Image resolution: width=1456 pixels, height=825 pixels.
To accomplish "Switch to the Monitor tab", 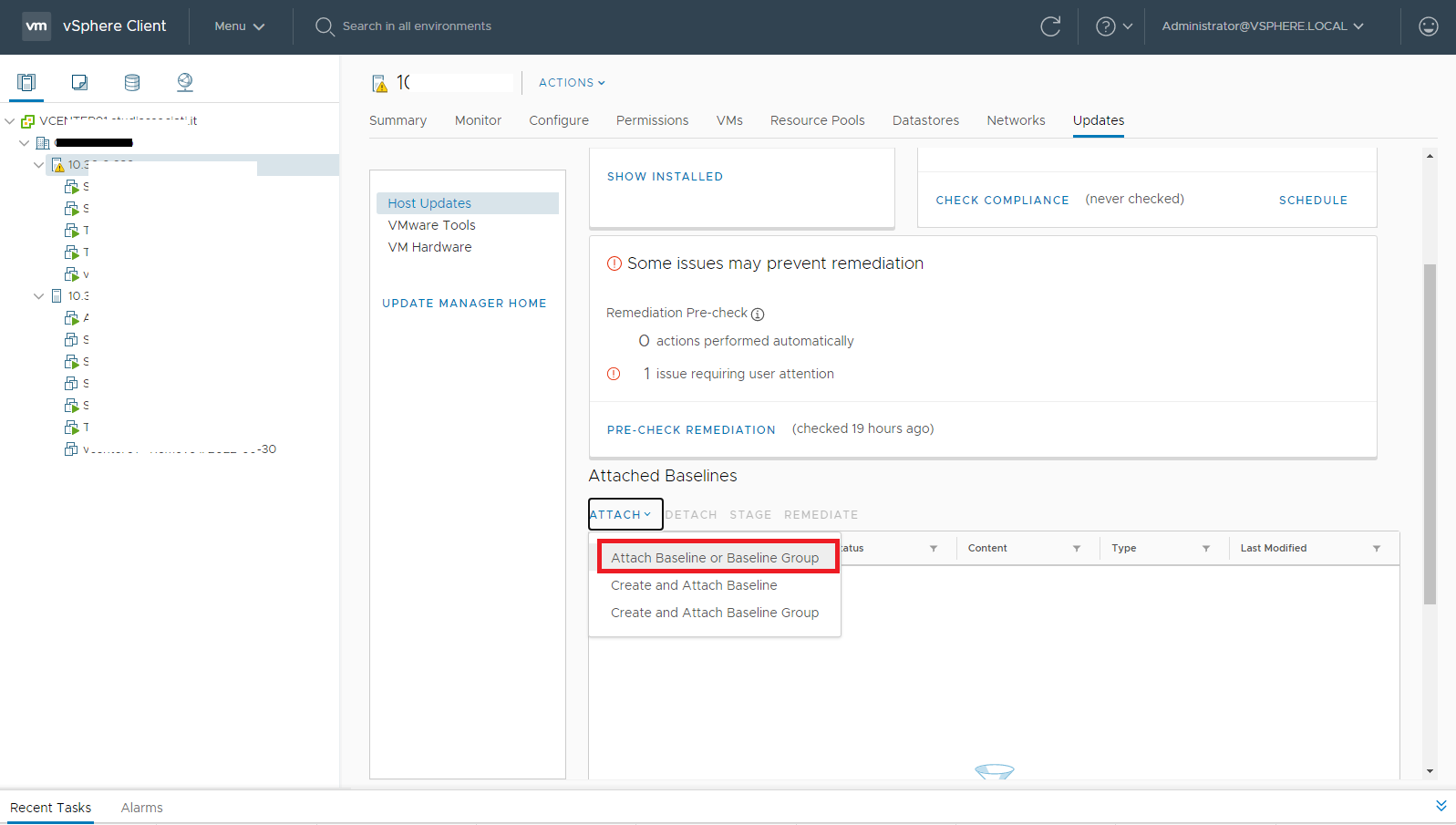I will point(478,120).
